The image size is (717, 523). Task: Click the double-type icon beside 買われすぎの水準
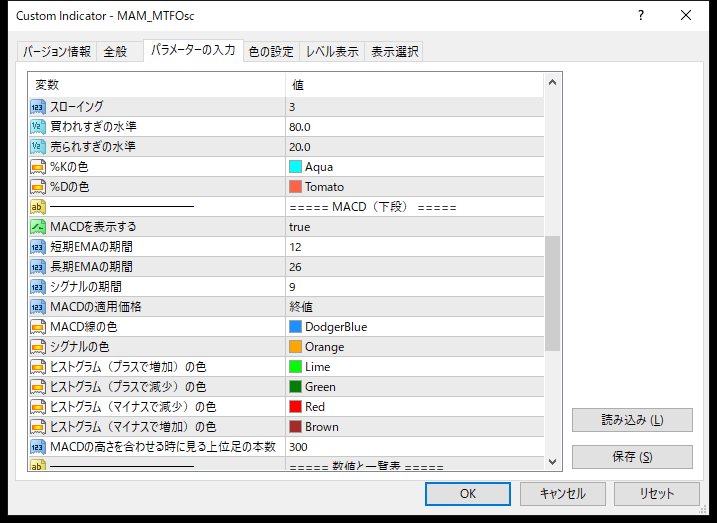38,127
